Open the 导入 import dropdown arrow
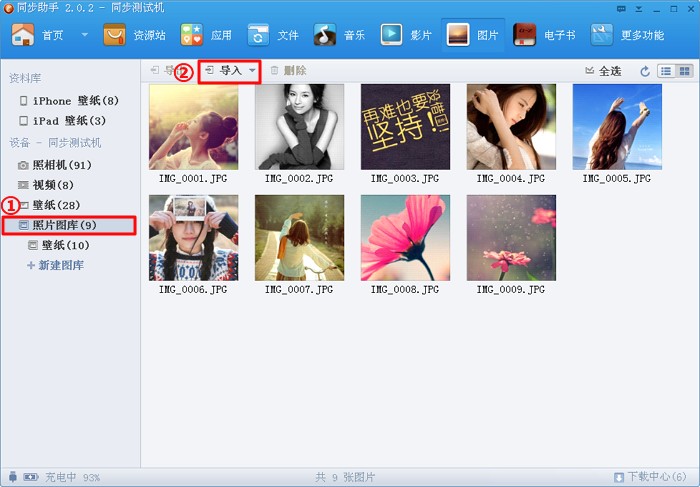700x487 pixels. (252, 71)
